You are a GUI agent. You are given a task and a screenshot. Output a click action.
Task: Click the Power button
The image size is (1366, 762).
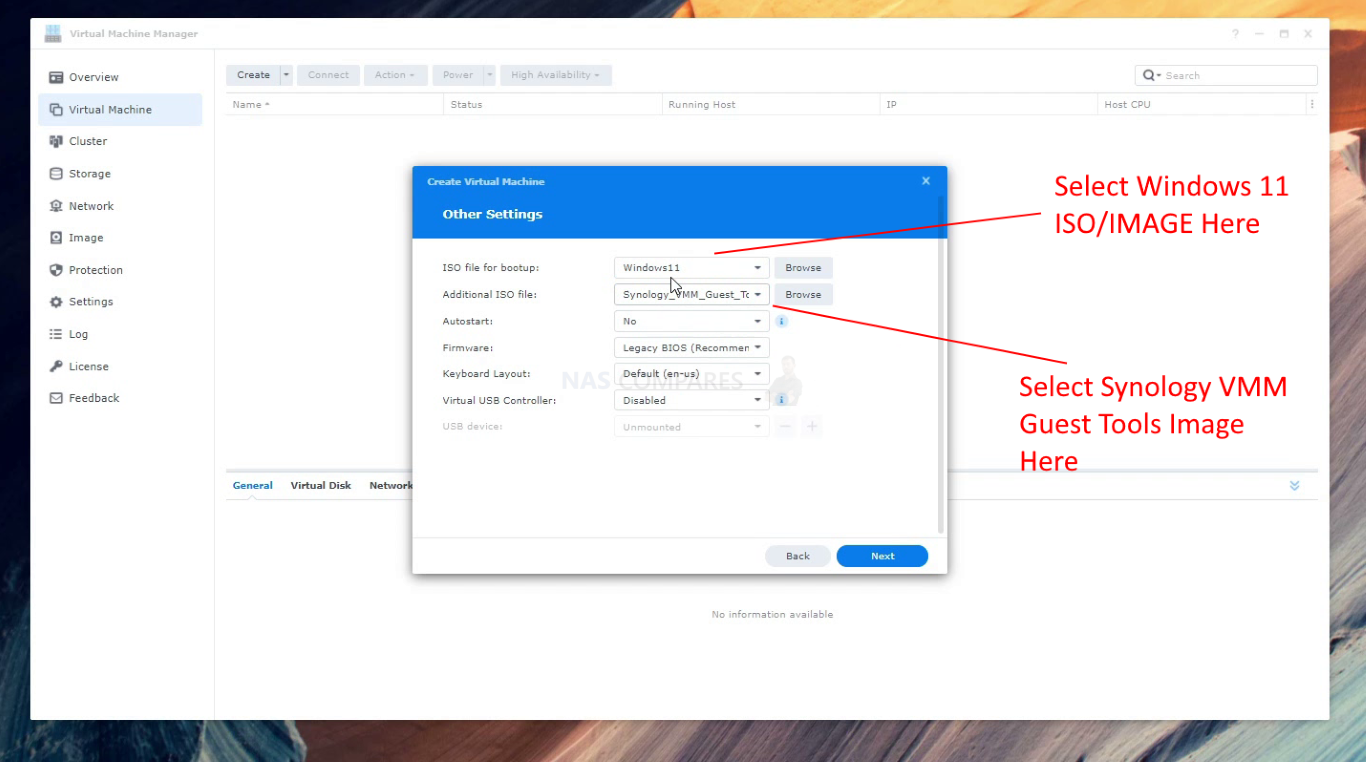[458, 75]
